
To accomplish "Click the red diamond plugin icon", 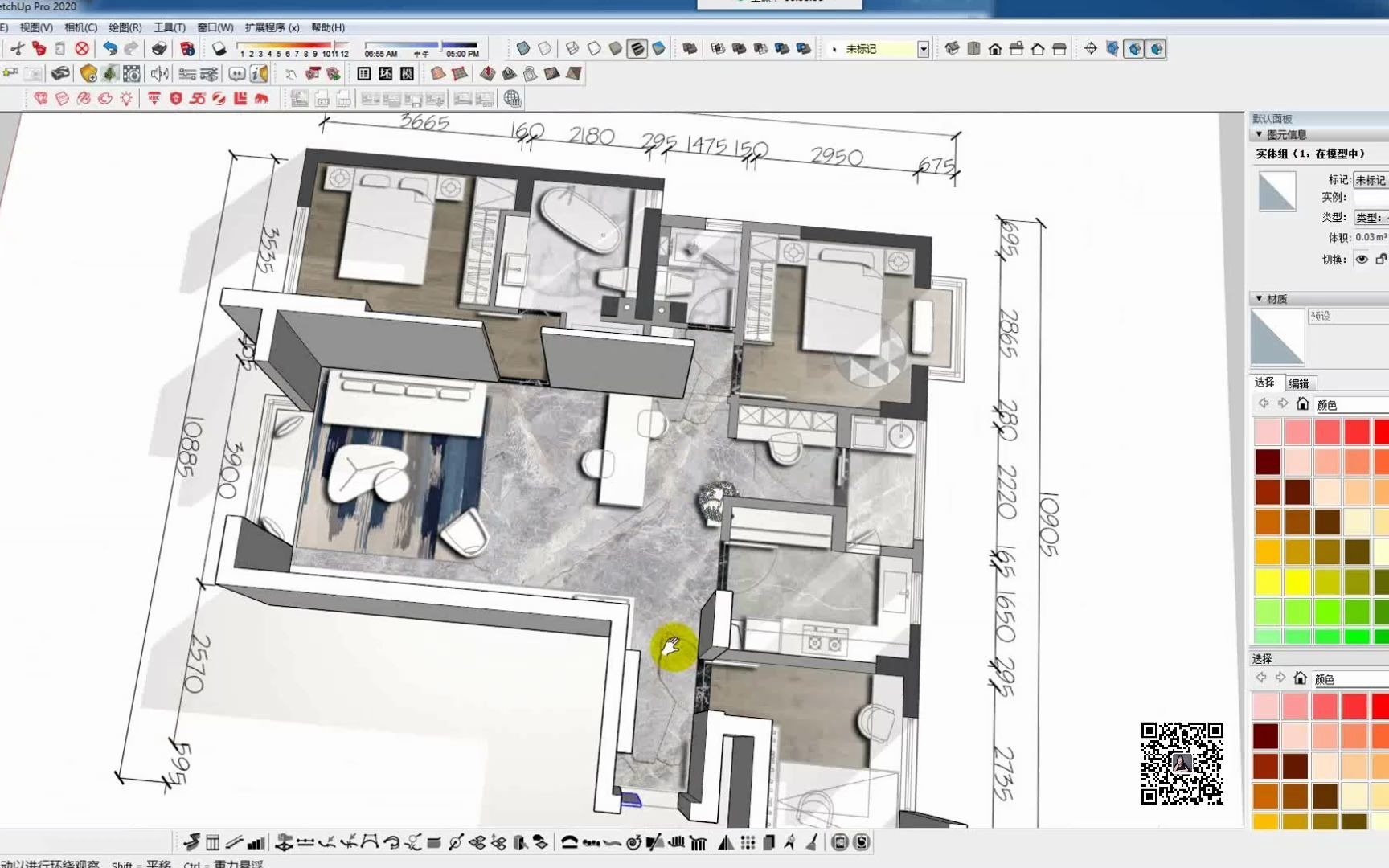I will point(41,99).
